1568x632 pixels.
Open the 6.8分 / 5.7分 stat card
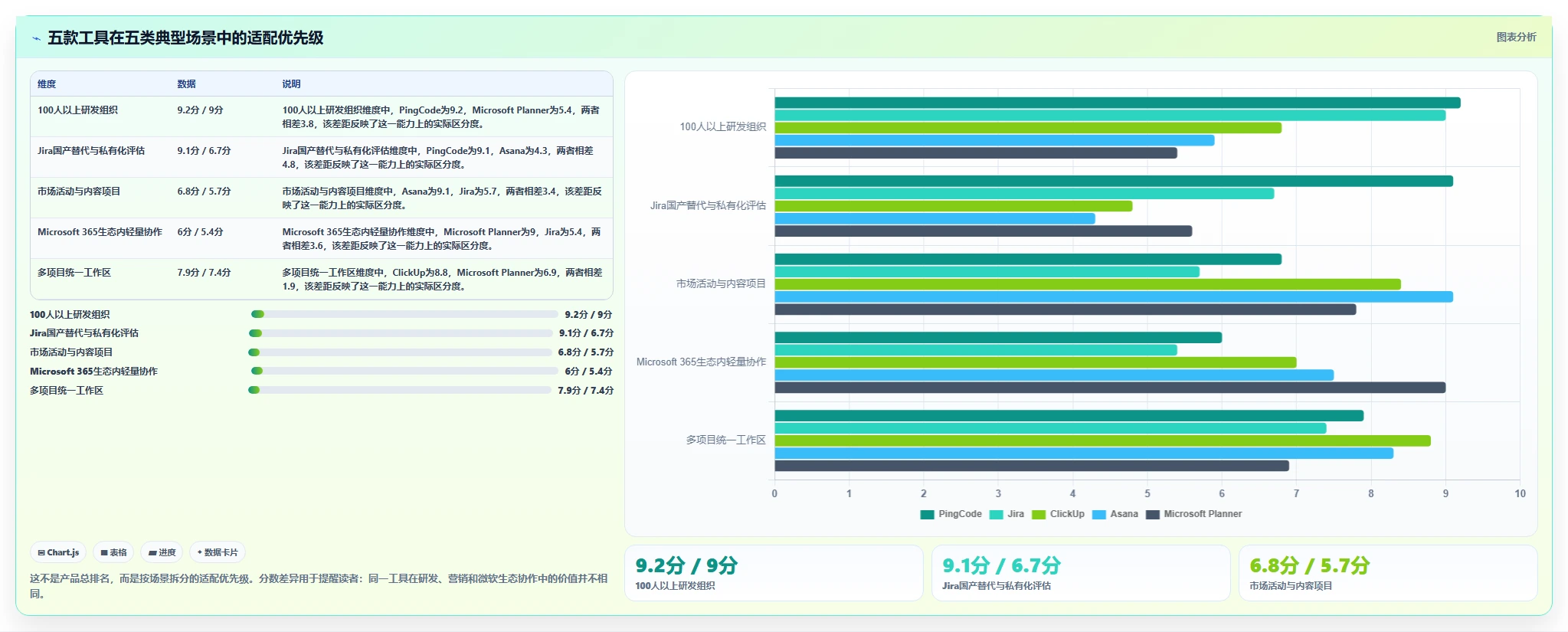tap(1388, 573)
